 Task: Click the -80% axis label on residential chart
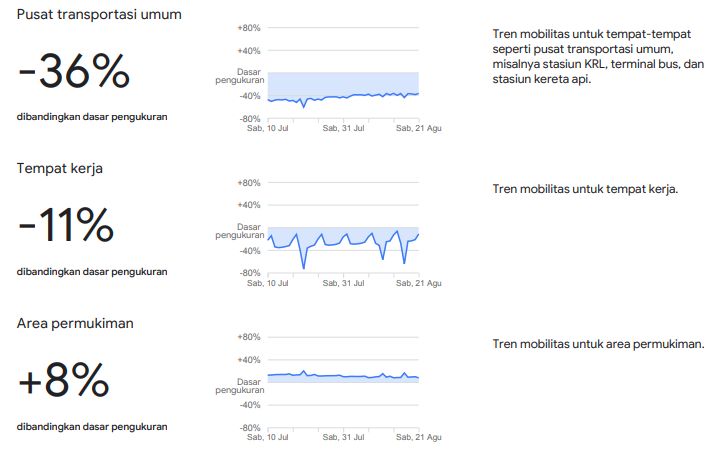tap(250, 428)
